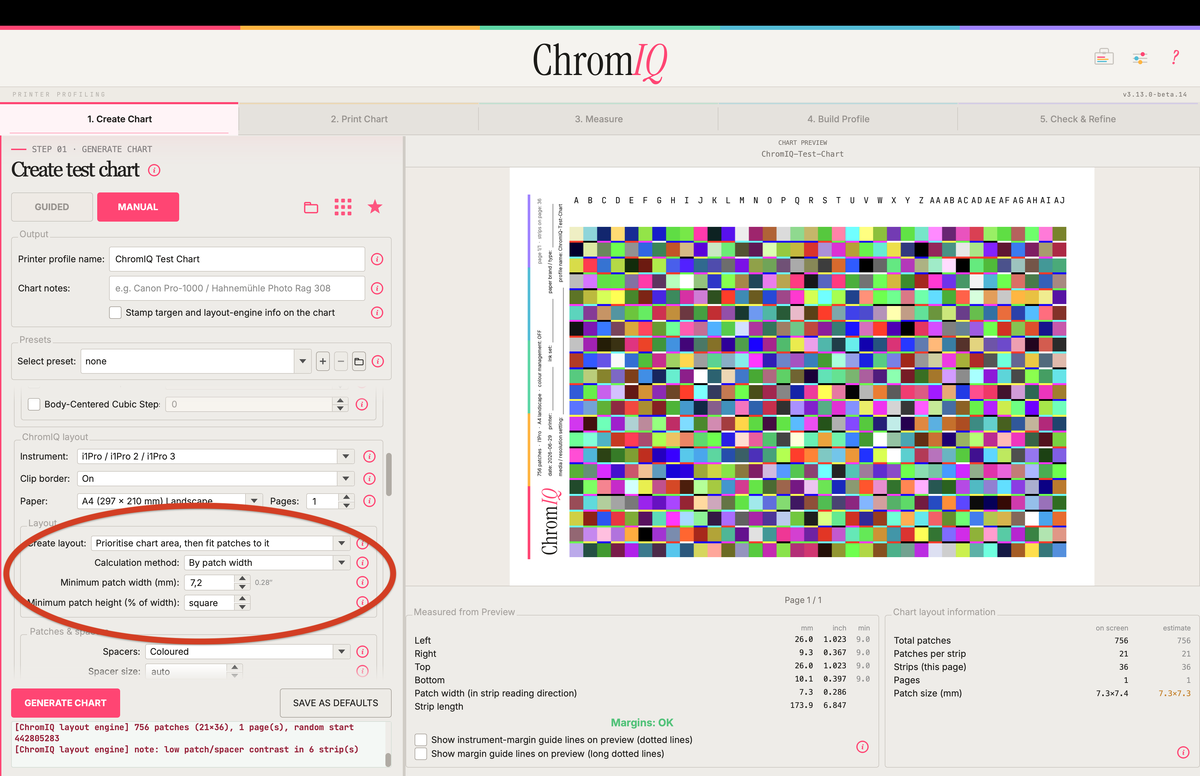Image resolution: width=1200 pixels, height=776 pixels.
Task: Click the chart preview image
Action: tap(802, 377)
